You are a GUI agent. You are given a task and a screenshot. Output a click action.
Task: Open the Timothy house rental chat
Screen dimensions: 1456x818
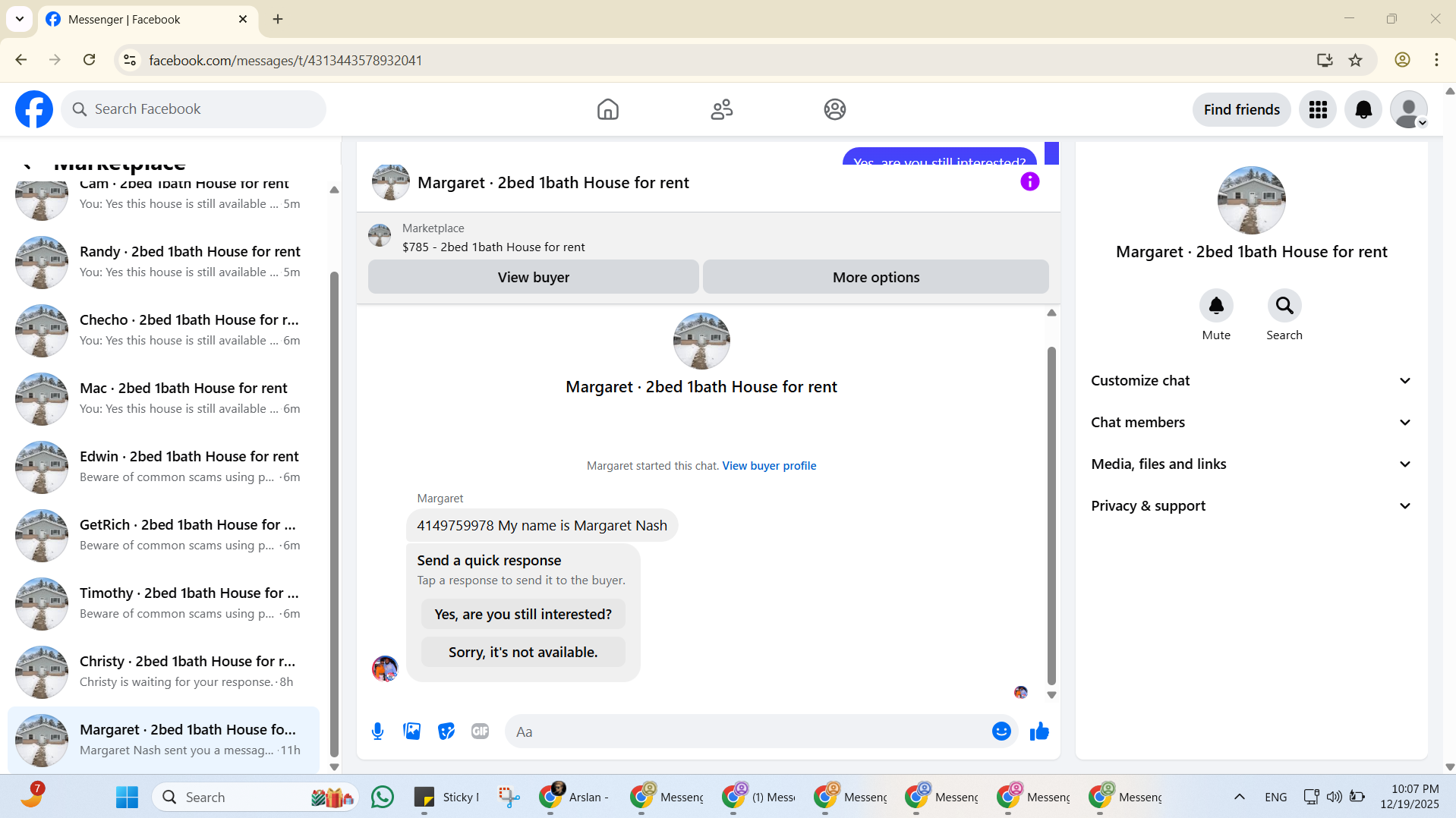click(163, 603)
